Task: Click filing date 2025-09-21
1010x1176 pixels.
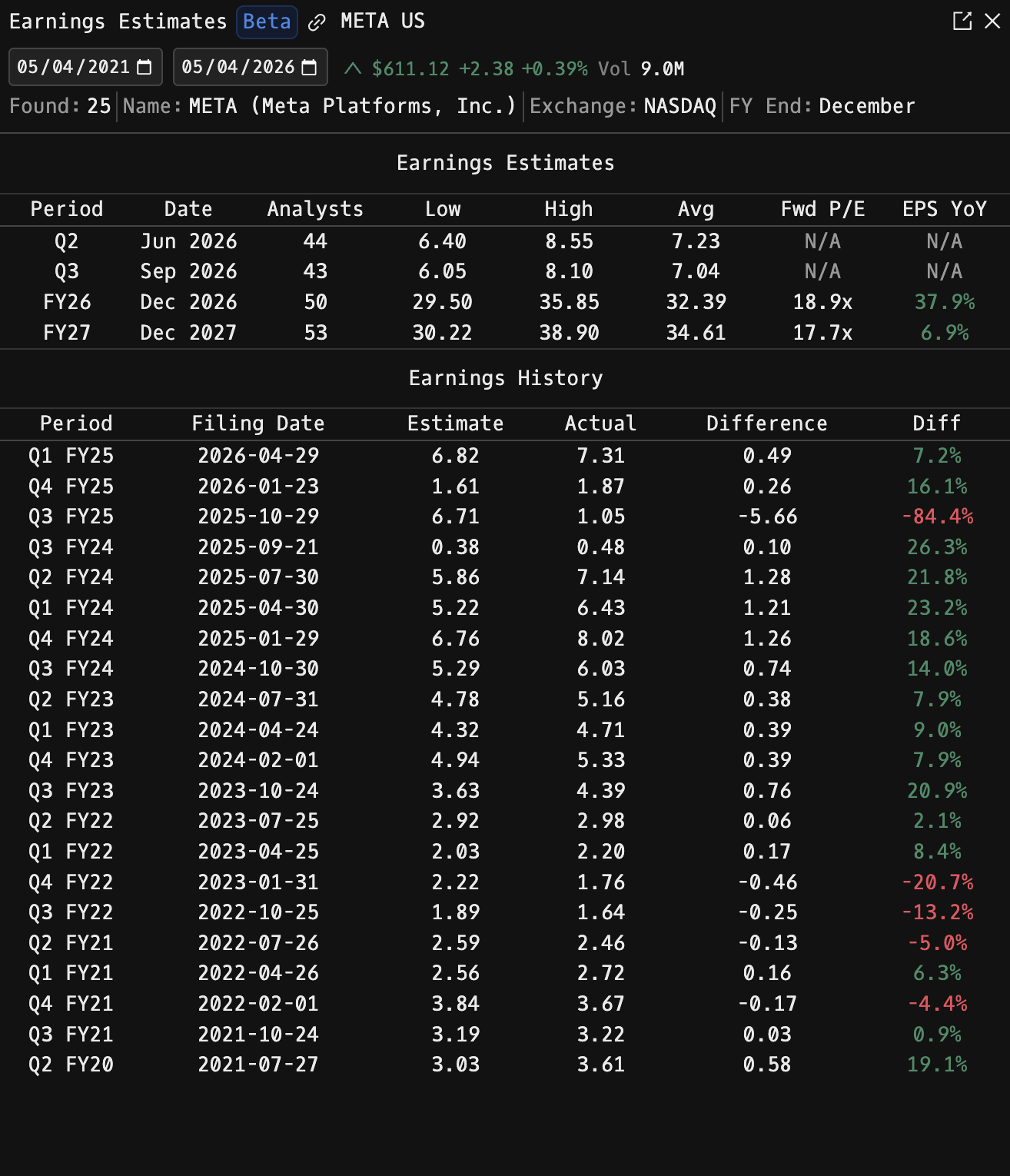Action: [x=258, y=547]
